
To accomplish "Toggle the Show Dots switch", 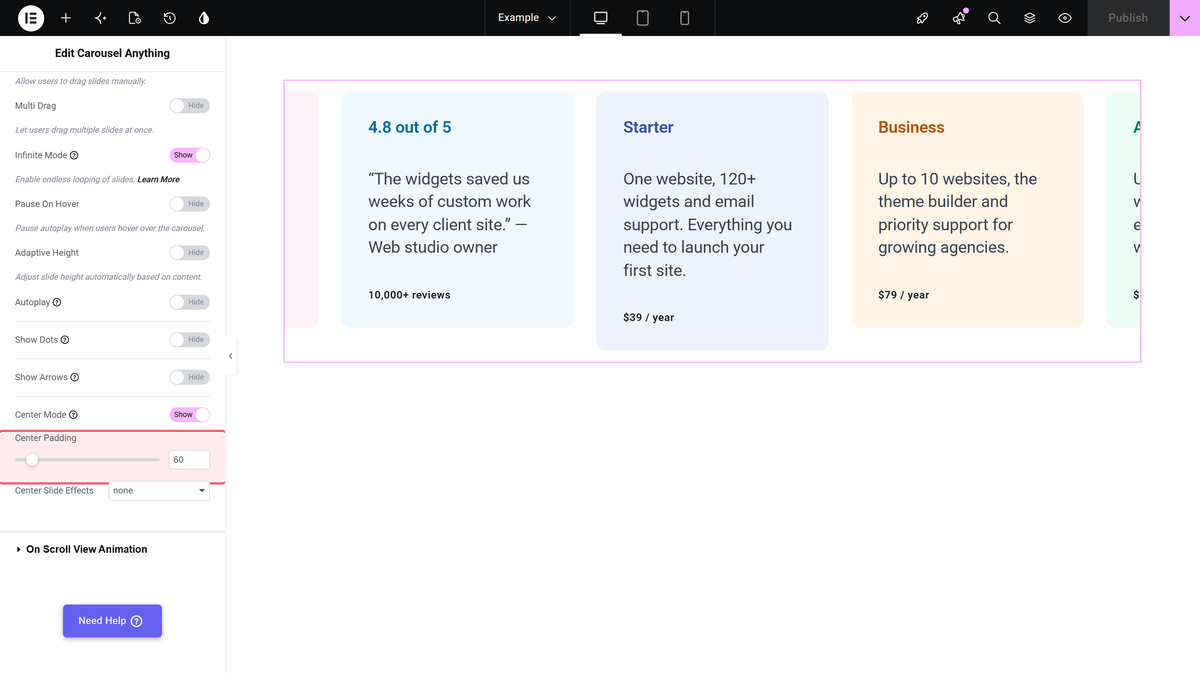I will 189,340.
